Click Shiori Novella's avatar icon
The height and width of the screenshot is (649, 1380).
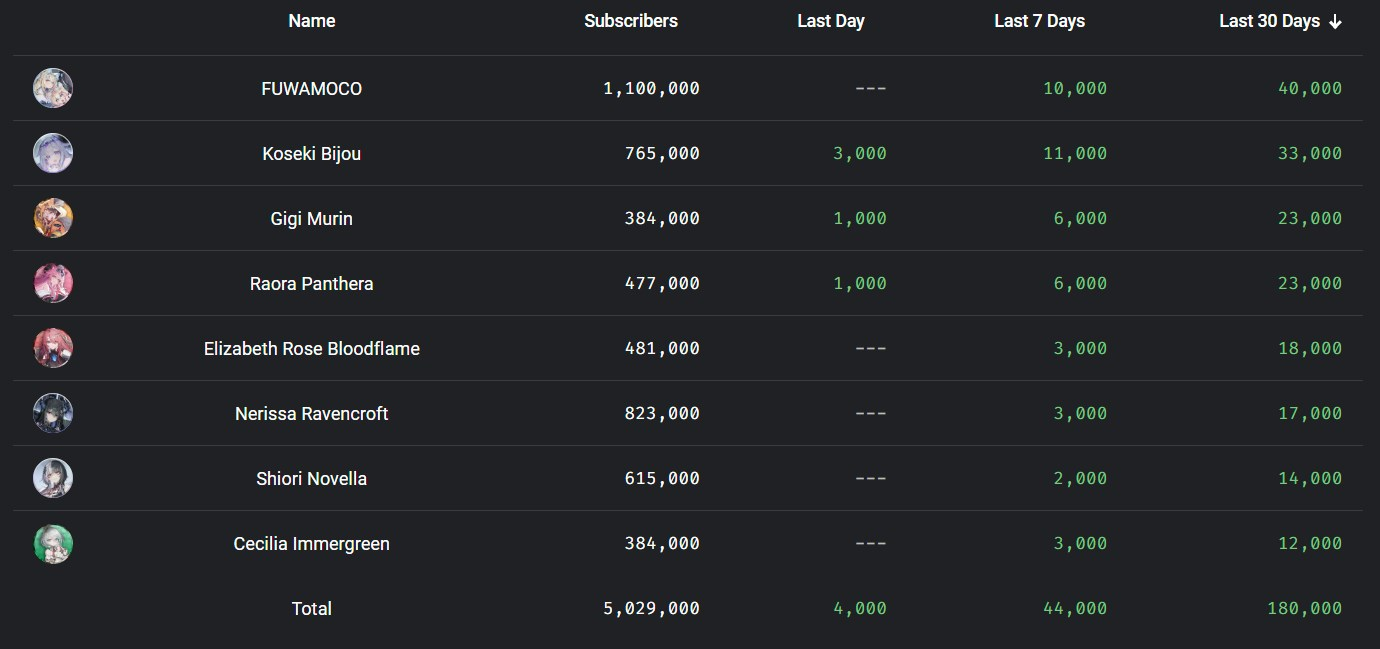coord(53,479)
